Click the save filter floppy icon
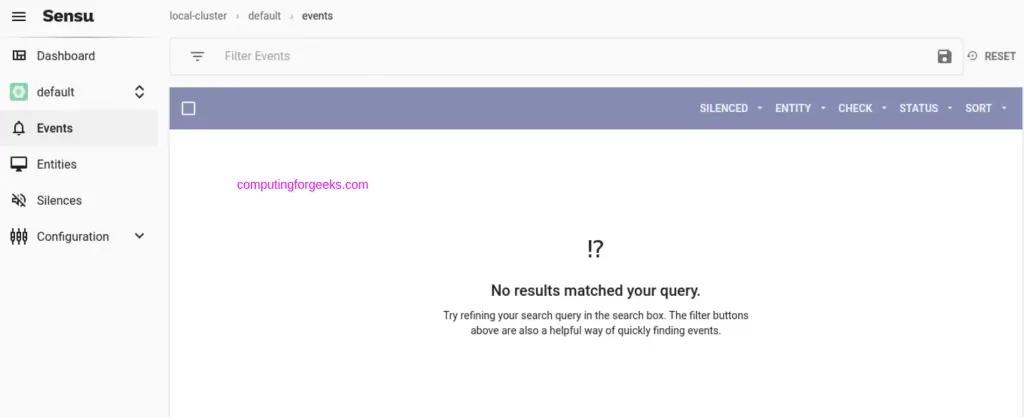This screenshot has height=417, width=1024. click(944, 56)
